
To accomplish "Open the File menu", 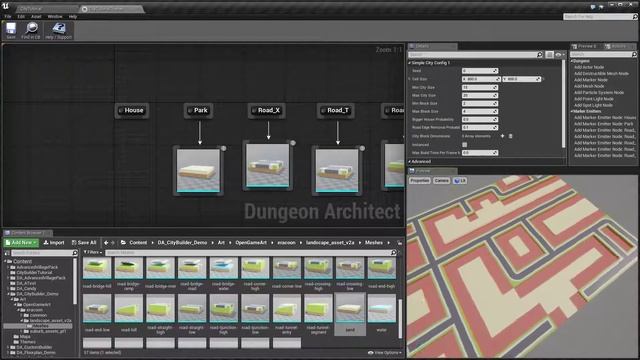I will 8,17.
